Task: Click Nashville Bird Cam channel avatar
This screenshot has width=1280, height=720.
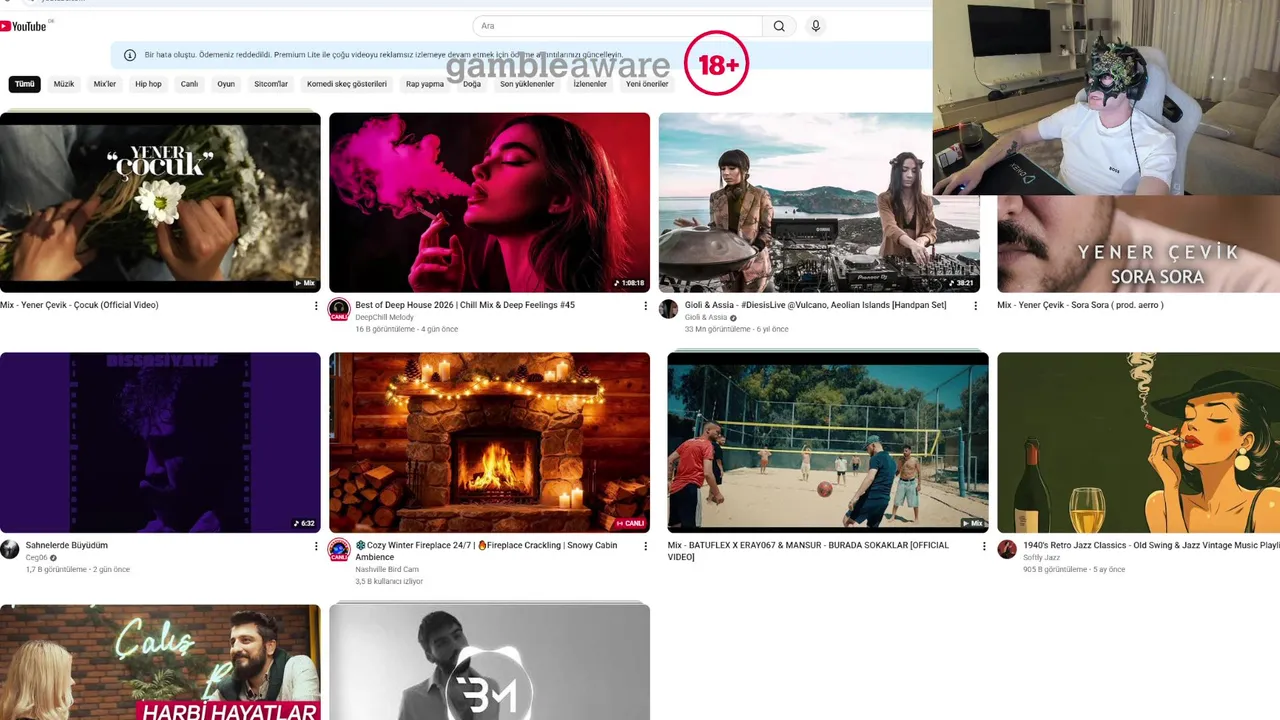Action: pos(339,549)
